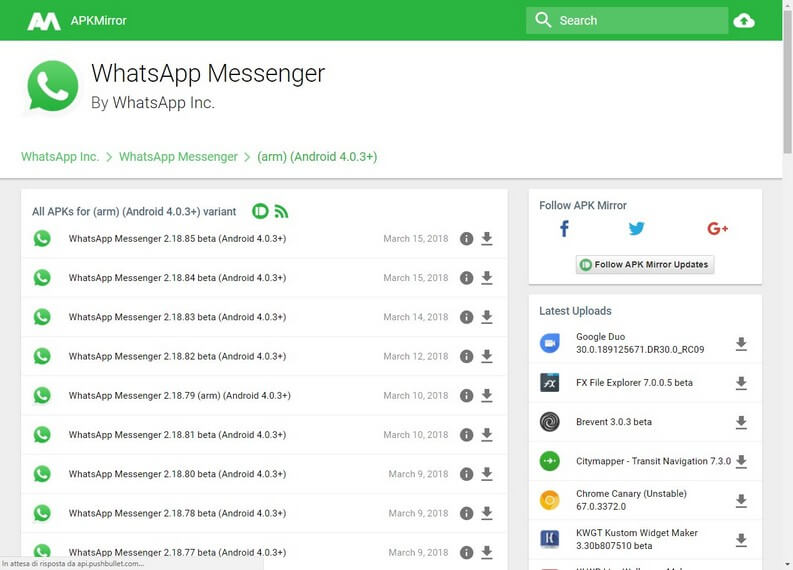This screenshot has width=793, height=570.
Task: Download KWGT Kustom Widget Maker beta
Action: [x=741, y=540]
